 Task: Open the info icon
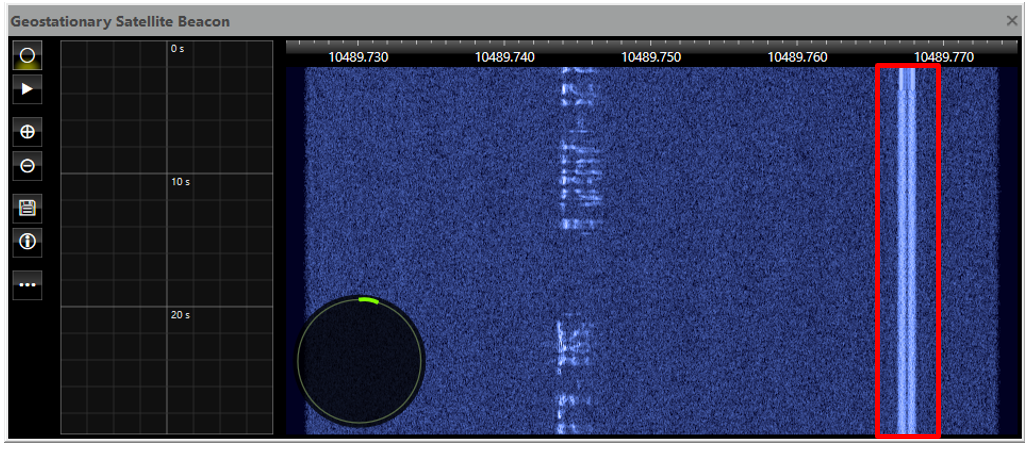[x=27, y=242]
